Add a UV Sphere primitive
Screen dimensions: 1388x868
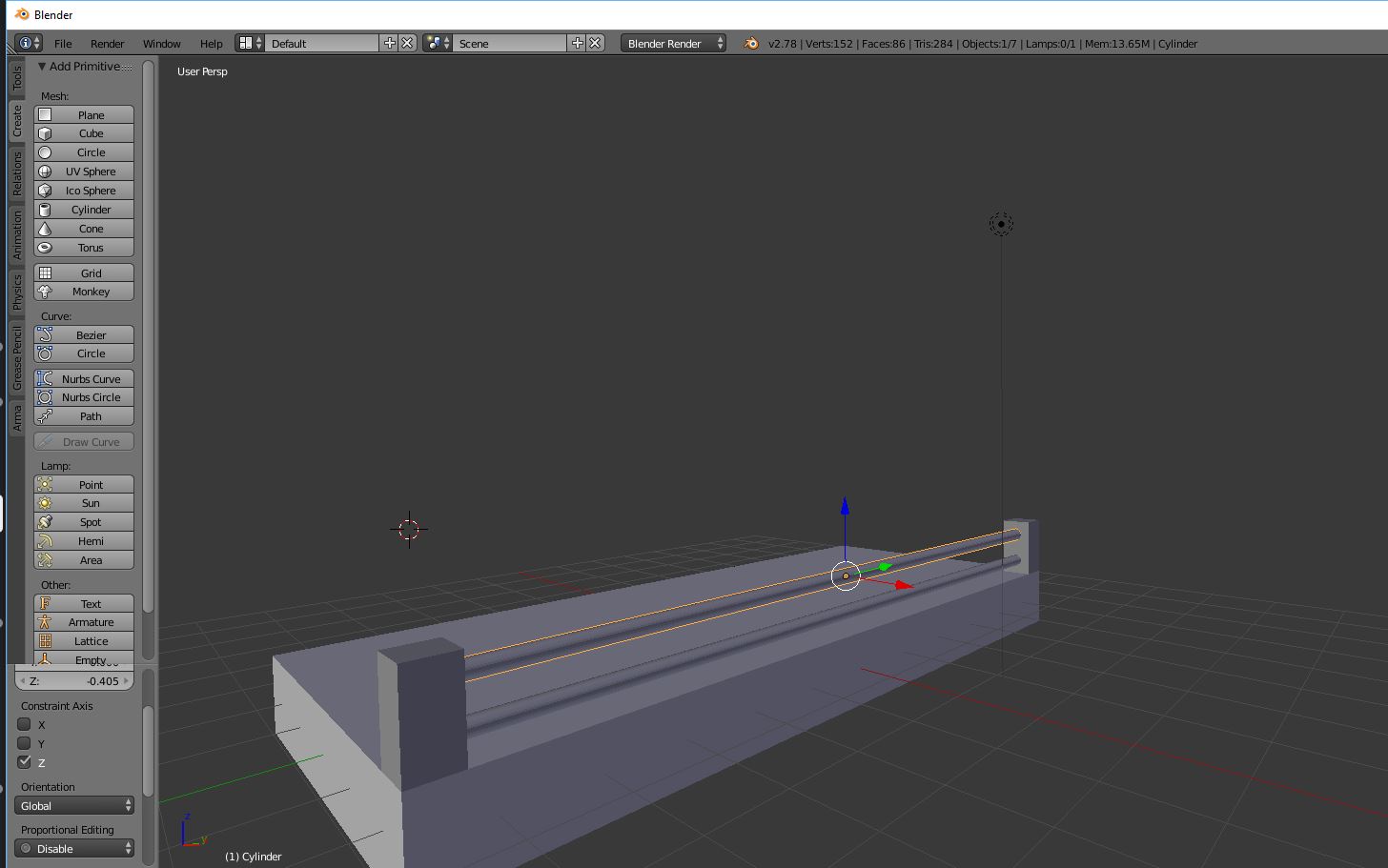[84, 172]
